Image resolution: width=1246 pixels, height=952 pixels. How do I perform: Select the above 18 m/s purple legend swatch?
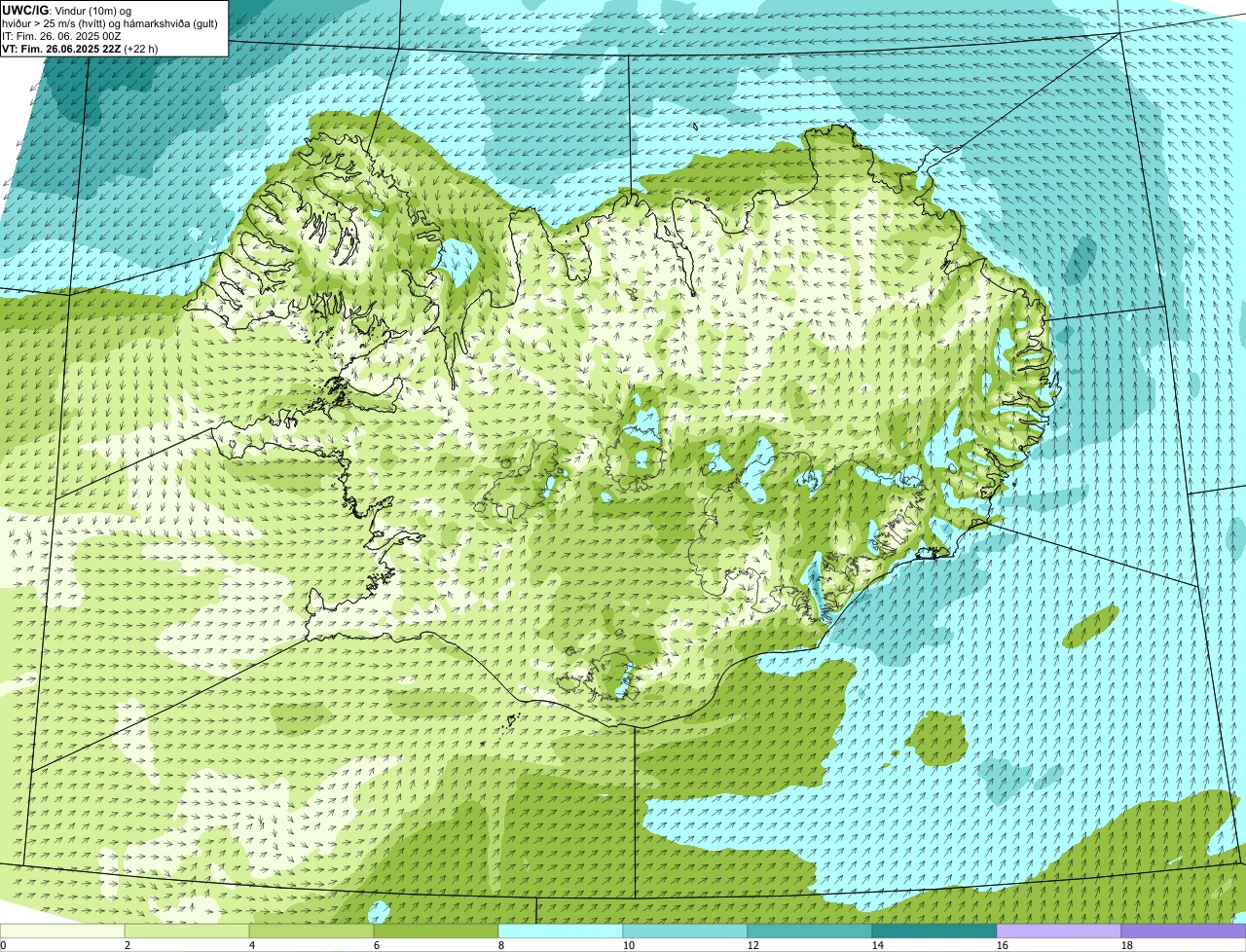coord(1184,932)
